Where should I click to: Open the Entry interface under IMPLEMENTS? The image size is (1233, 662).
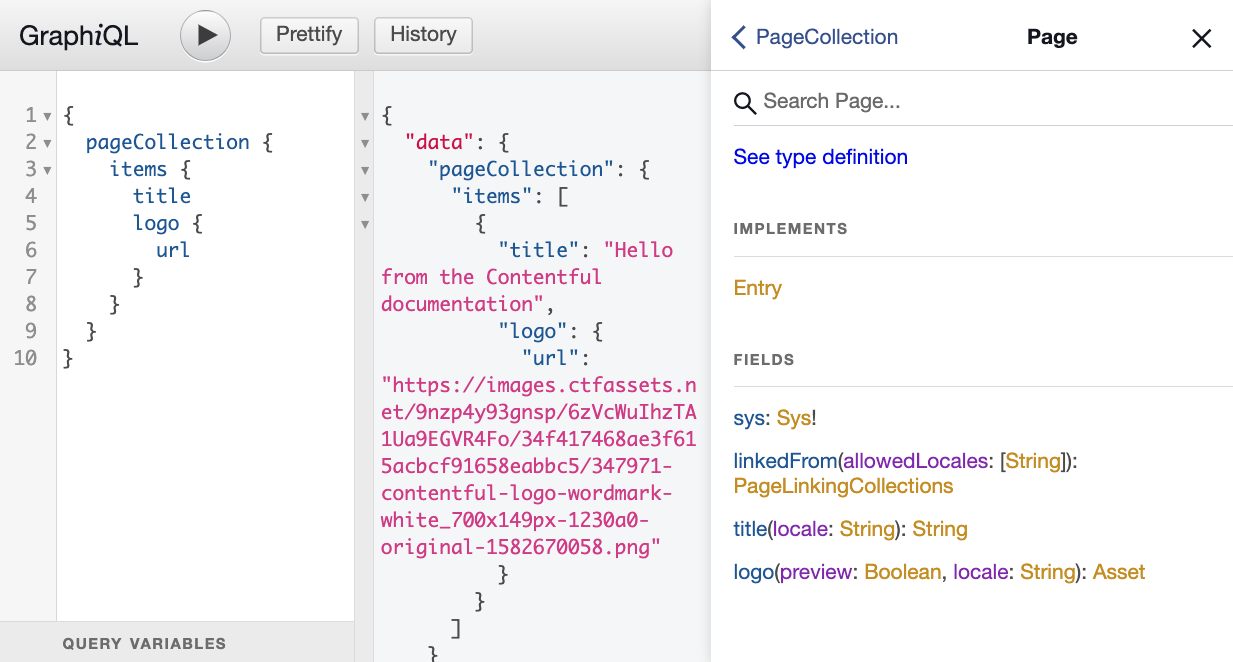(x=757, y=288)
